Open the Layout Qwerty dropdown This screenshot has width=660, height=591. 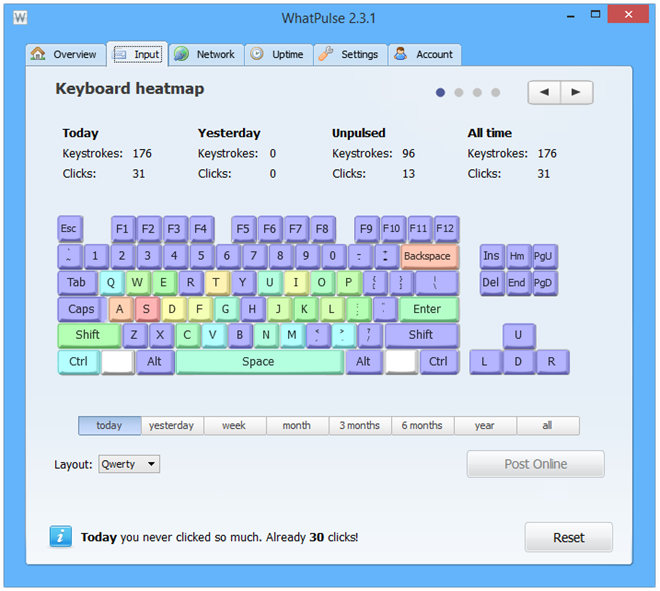(x=129, y=464)
